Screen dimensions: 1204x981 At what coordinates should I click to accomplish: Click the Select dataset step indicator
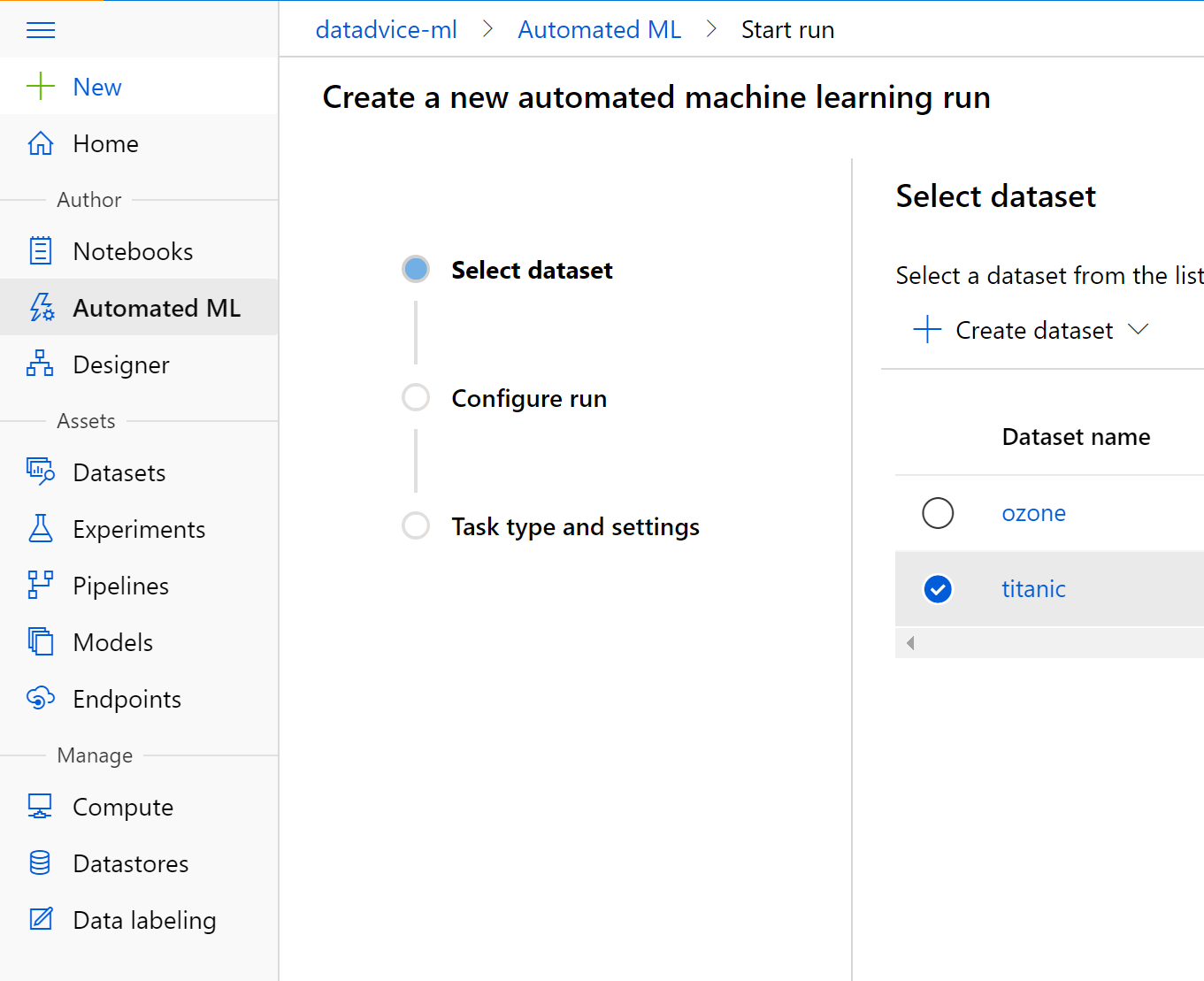(415, 269)
